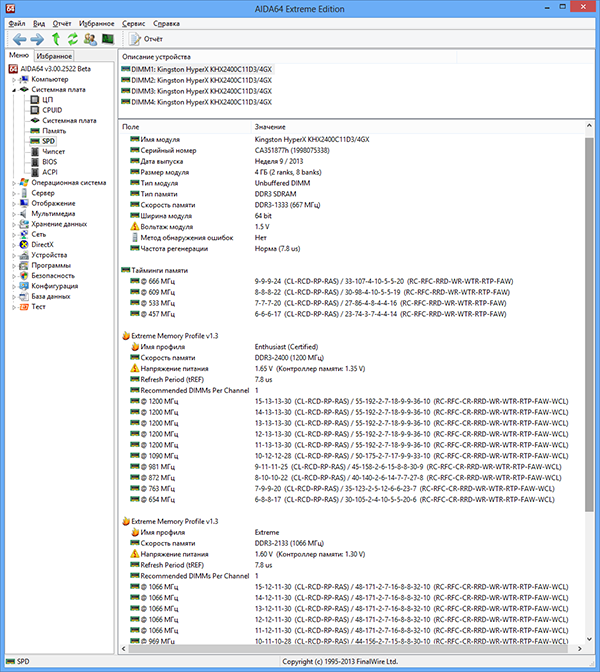Click the База данных category icon
Image resolution: width=600 pixels, height=672 pixels.
(x=24, y=296)
